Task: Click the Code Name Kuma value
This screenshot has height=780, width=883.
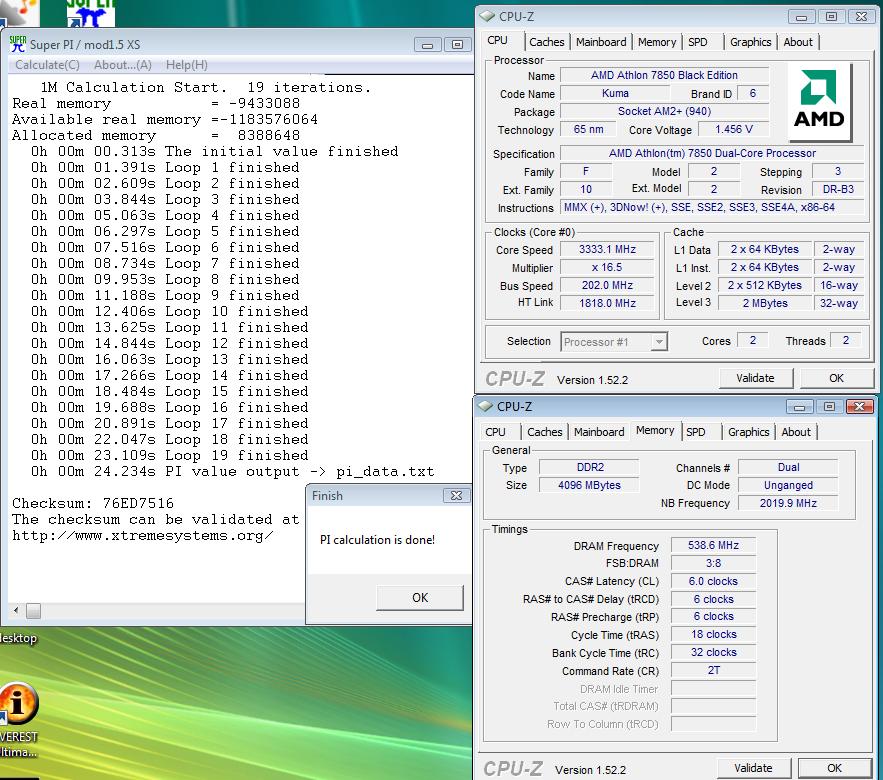Action: (x=616, y=93)
